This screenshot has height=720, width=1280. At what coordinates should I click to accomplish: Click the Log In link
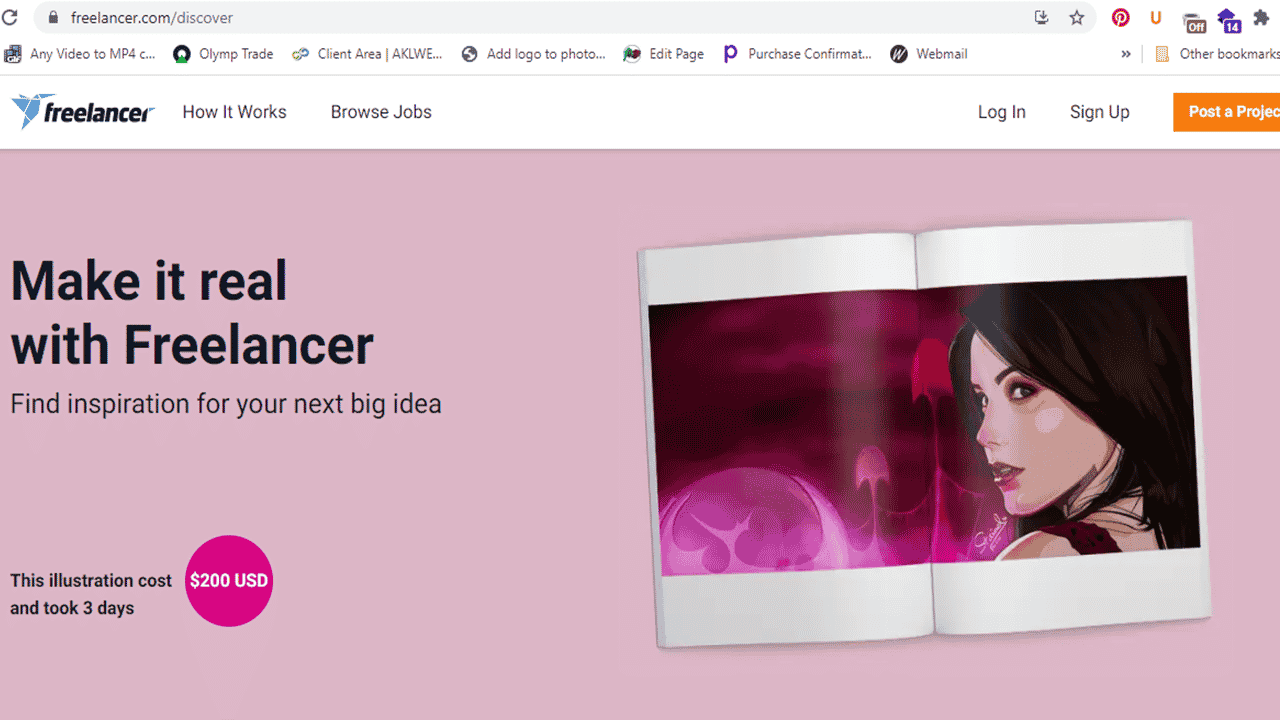[x=1002, y=112]
